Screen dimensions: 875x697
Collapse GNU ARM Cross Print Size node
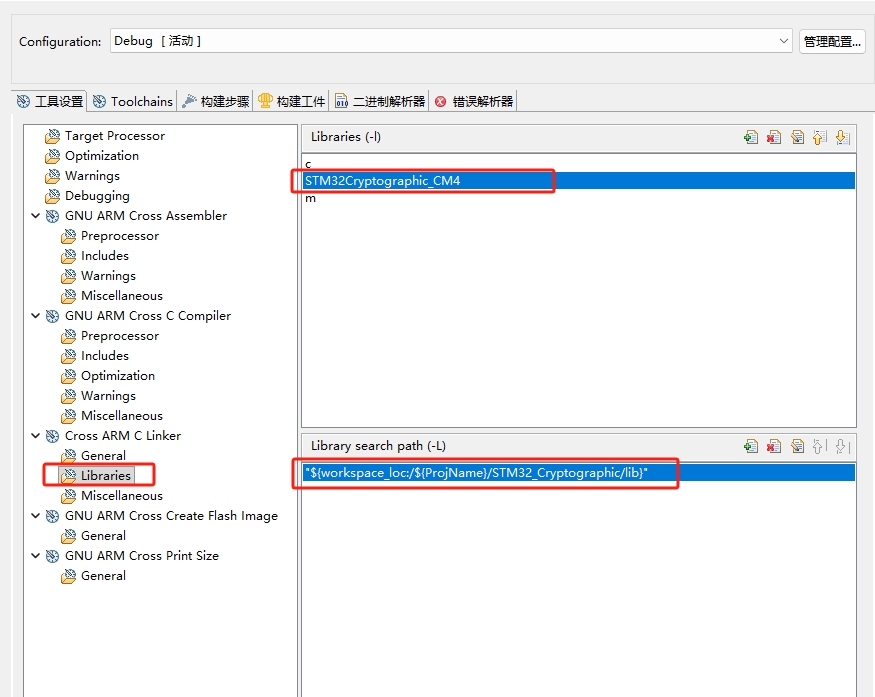click(x=36, y=556)
